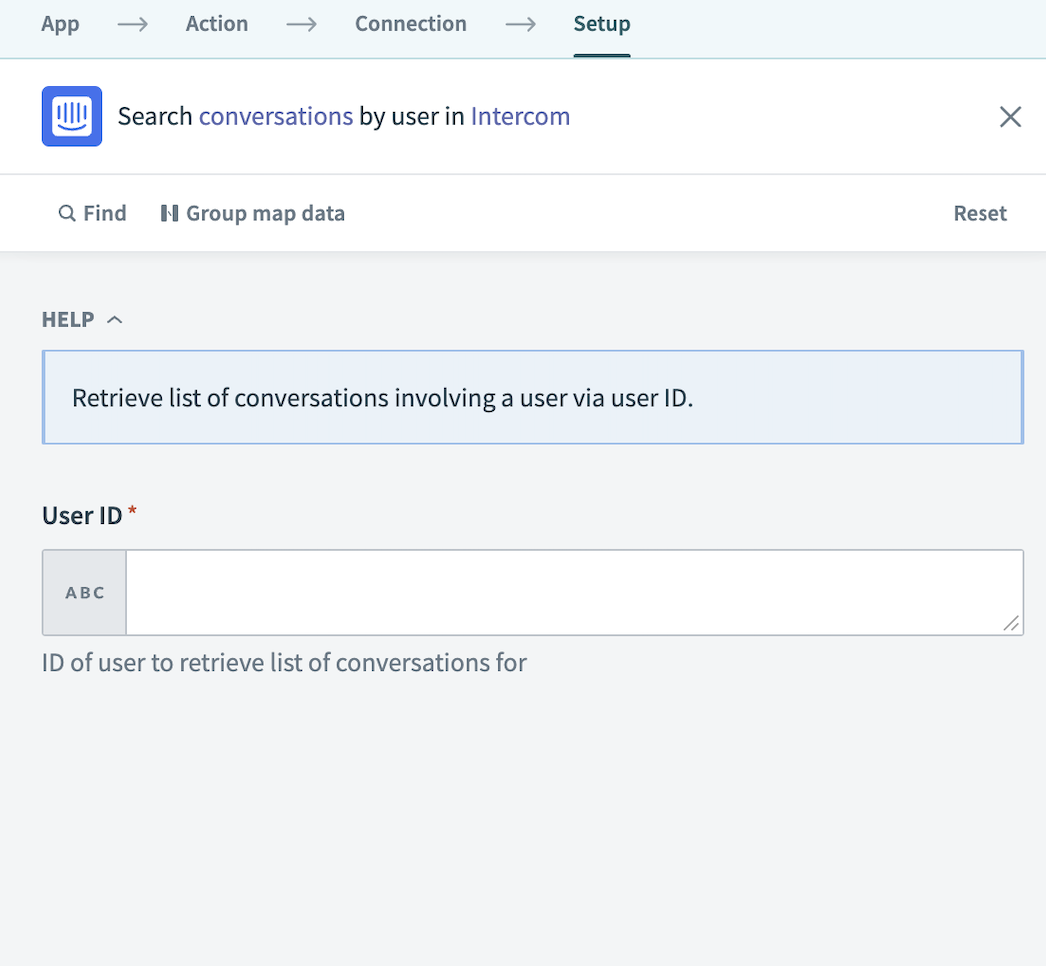Click the Intercom app icon
This screenshot has height=966, width=1046.
tap(70, 116)
